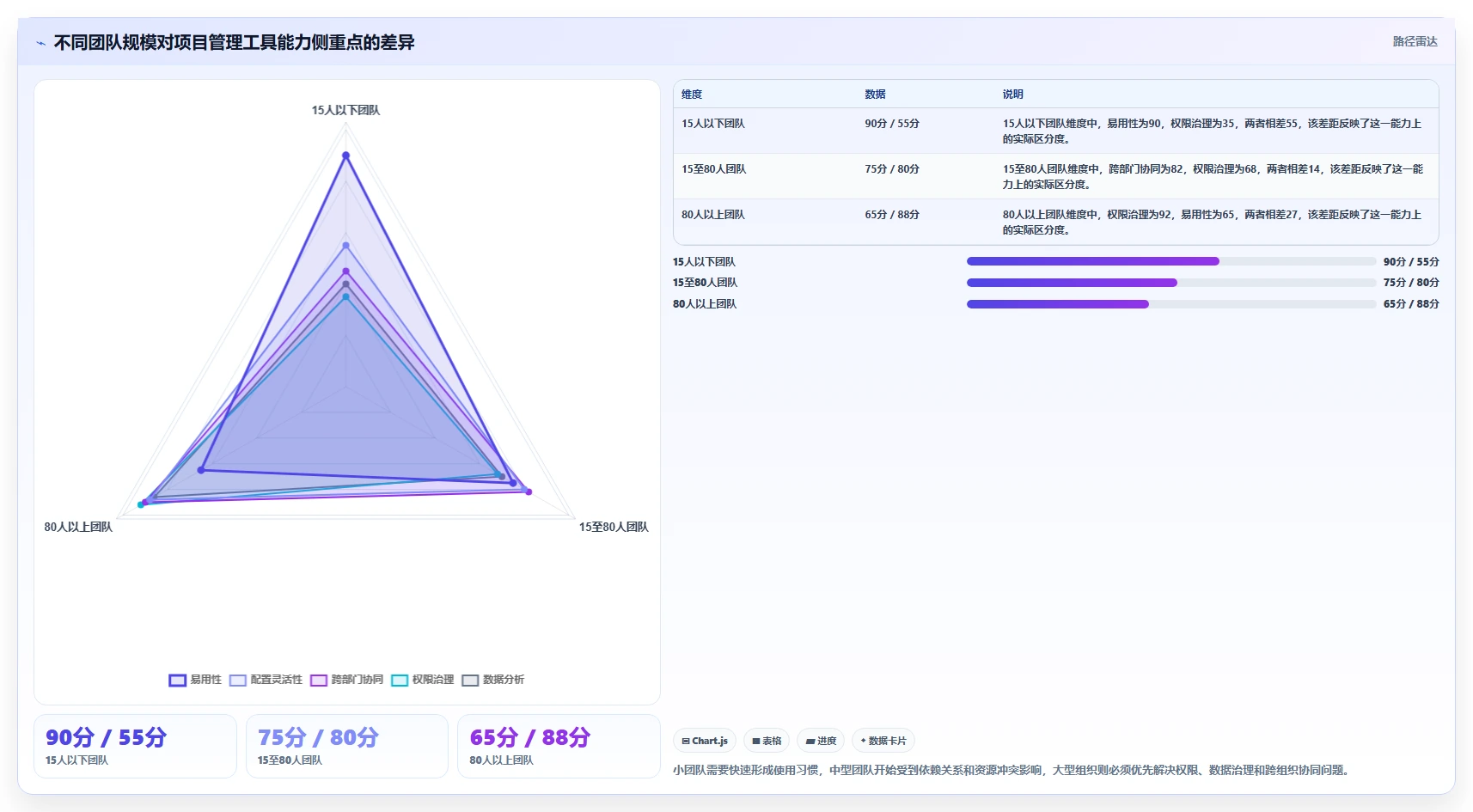Click the title 不同团队规模对项目管理工具能力侧重点的差异

pyautogui.click(x=234, y=42)
